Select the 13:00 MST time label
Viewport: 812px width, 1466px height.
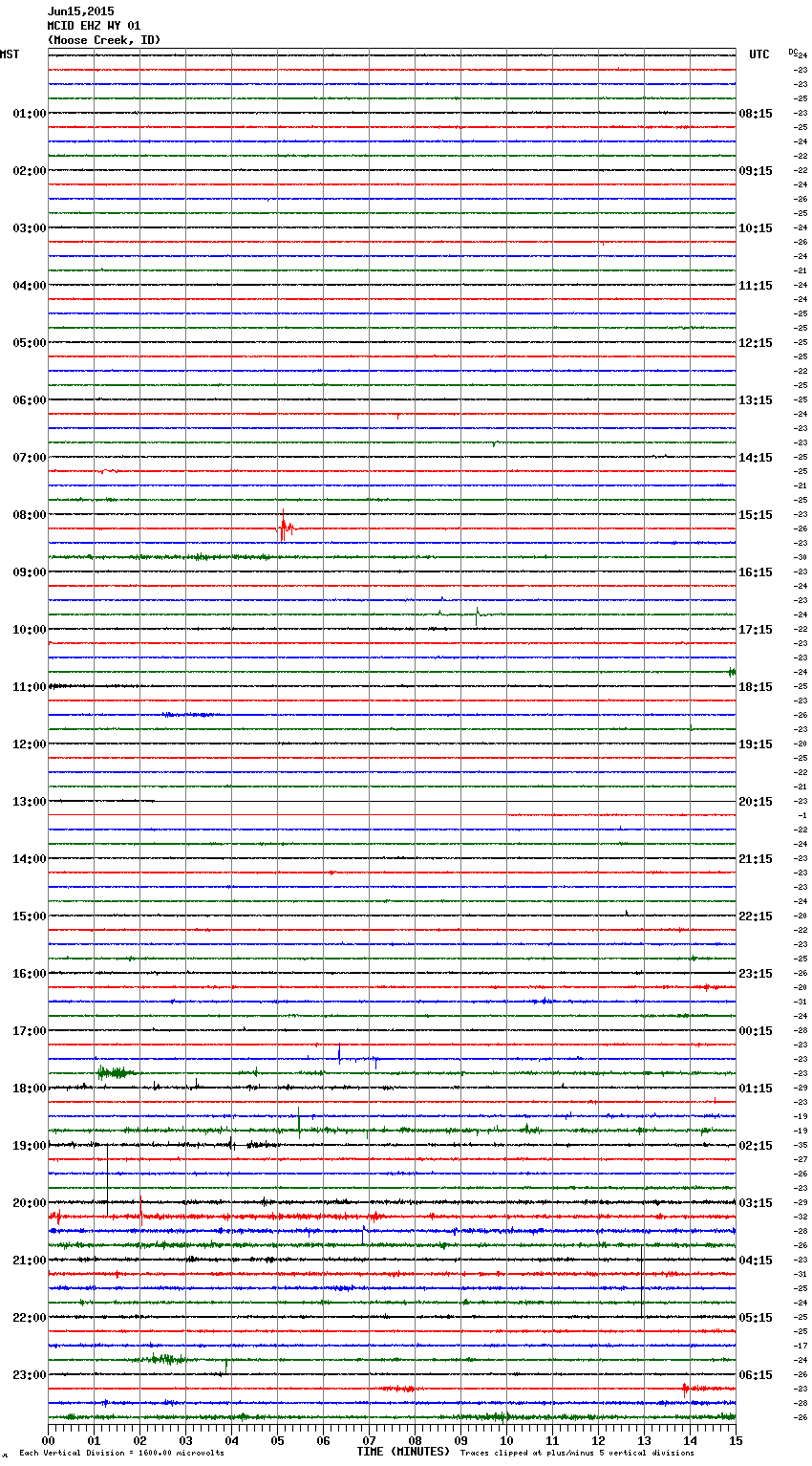[30, 802]
